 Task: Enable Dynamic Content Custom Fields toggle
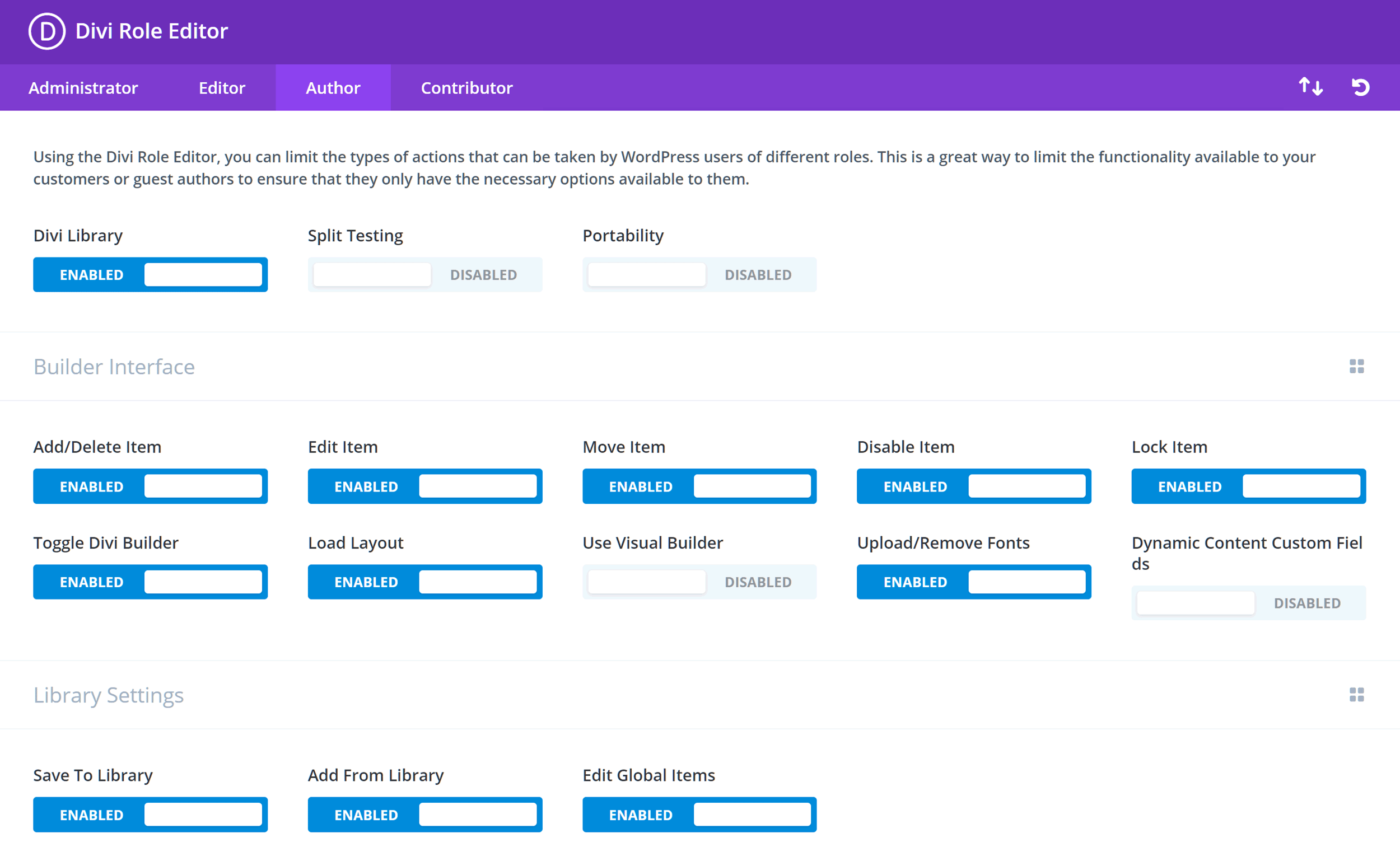pos(1249,603)
